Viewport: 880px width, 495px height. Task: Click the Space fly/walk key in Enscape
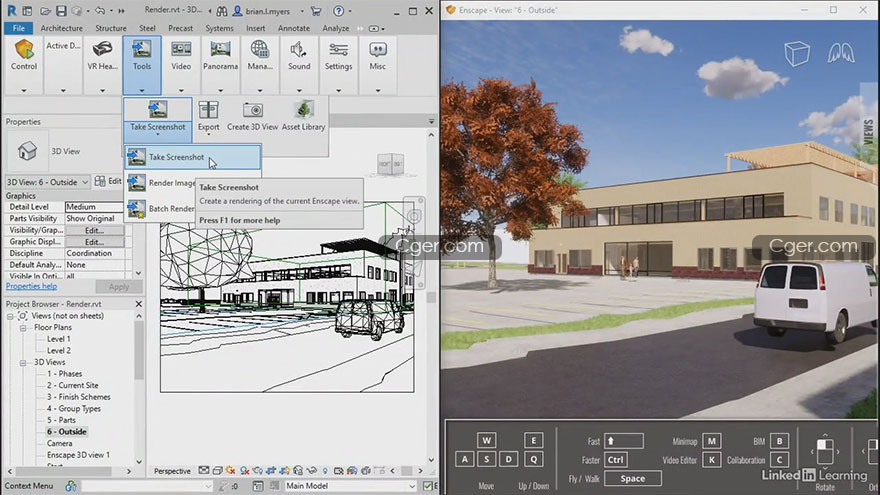pyautogui.click(x=632, y=479)
